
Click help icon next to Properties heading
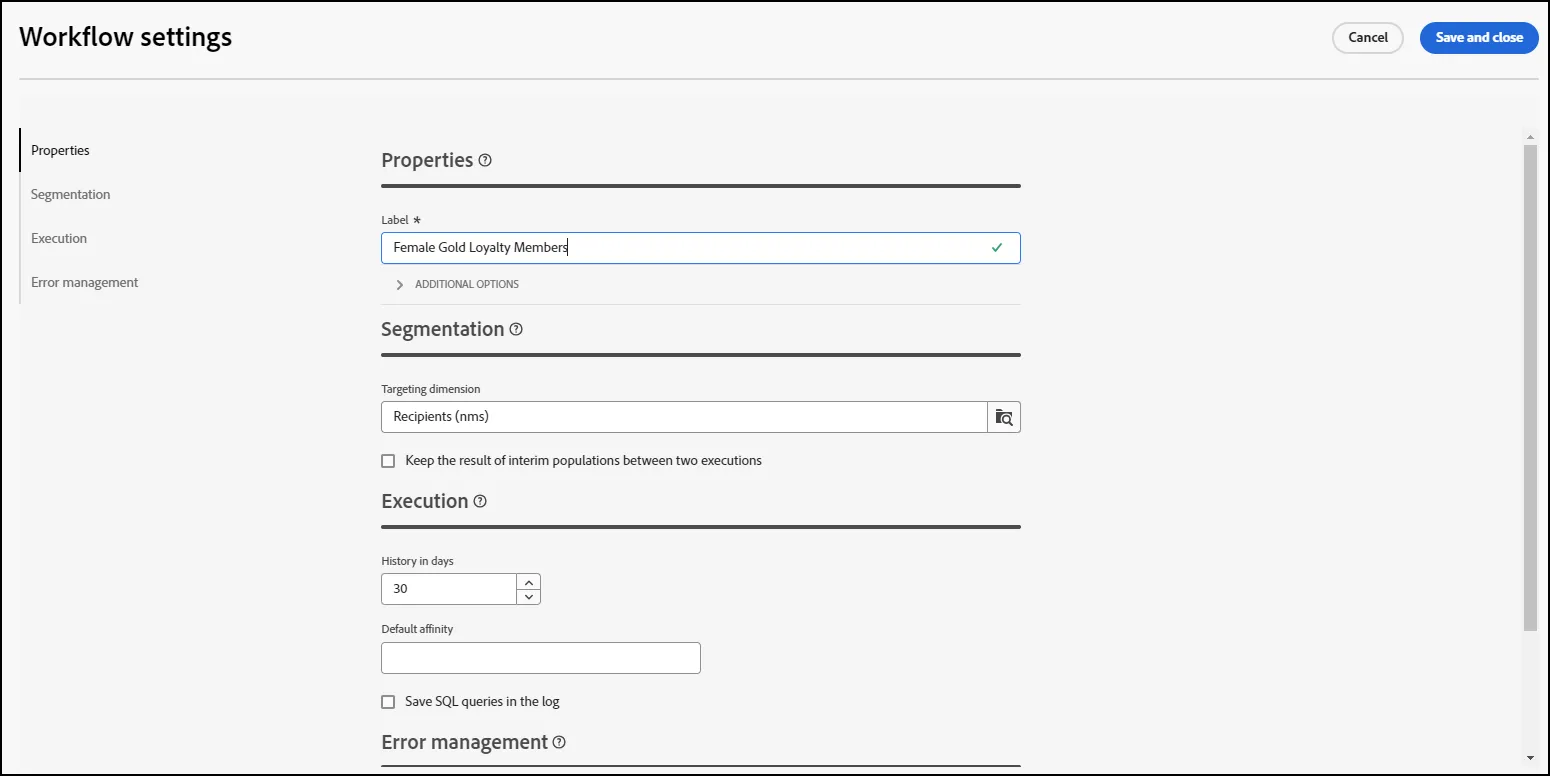coord(485,160)
